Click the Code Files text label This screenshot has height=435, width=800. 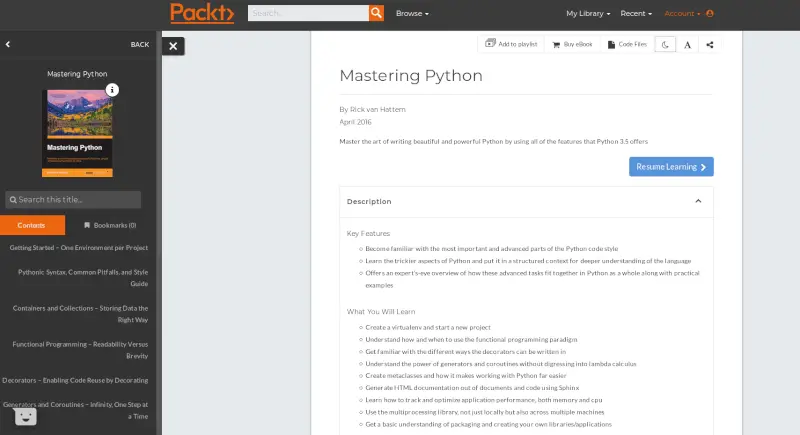[x=633, y=44]
